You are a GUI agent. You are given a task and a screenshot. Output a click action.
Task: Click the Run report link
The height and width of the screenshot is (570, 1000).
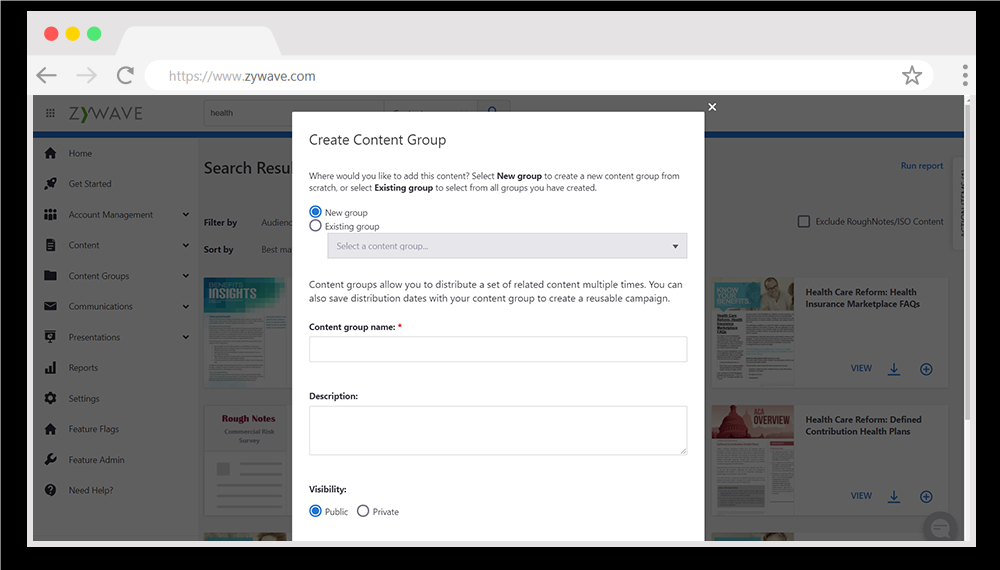tap(922, 165)
